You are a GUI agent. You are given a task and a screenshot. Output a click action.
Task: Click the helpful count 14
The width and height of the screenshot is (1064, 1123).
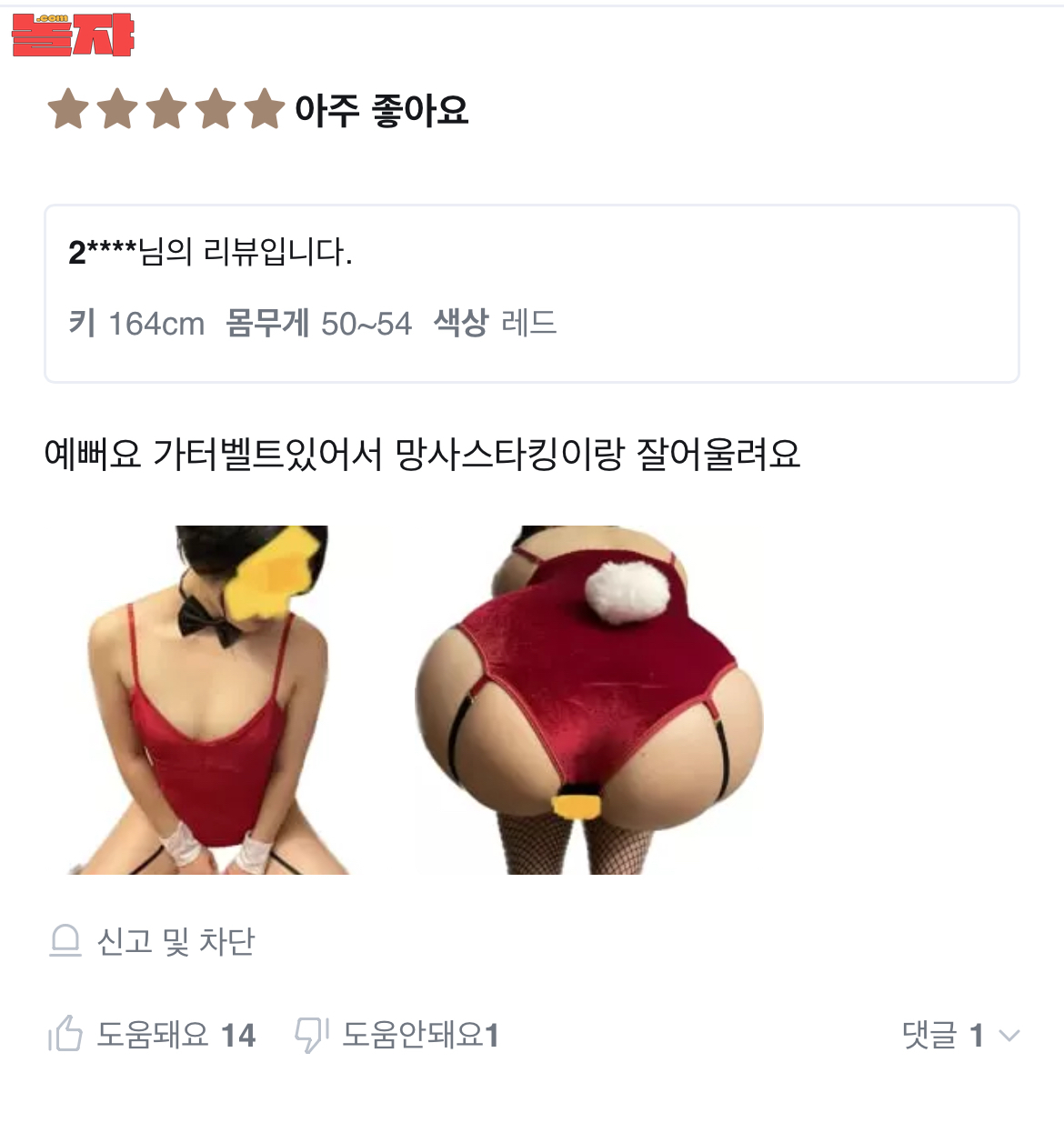238,1035
